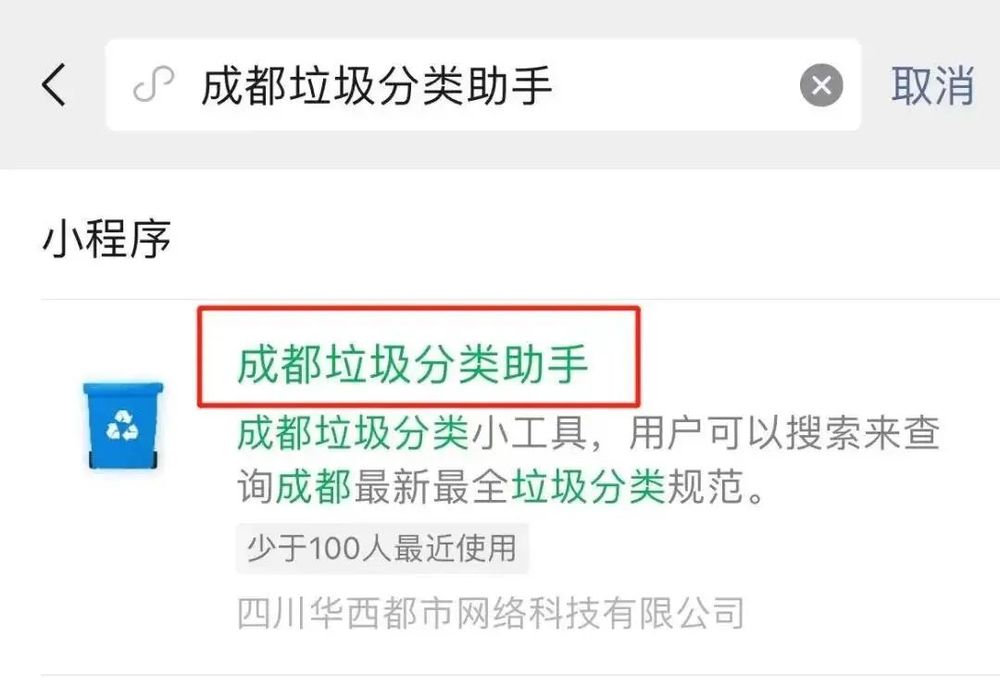
Task: Tap the empty area of the search box
Action: (676, 85)
